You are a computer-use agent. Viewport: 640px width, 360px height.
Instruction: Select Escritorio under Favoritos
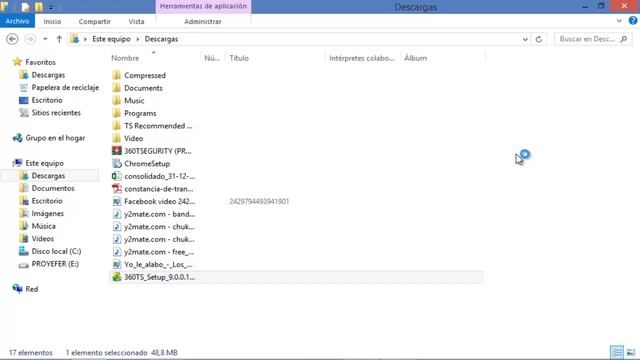47,100
